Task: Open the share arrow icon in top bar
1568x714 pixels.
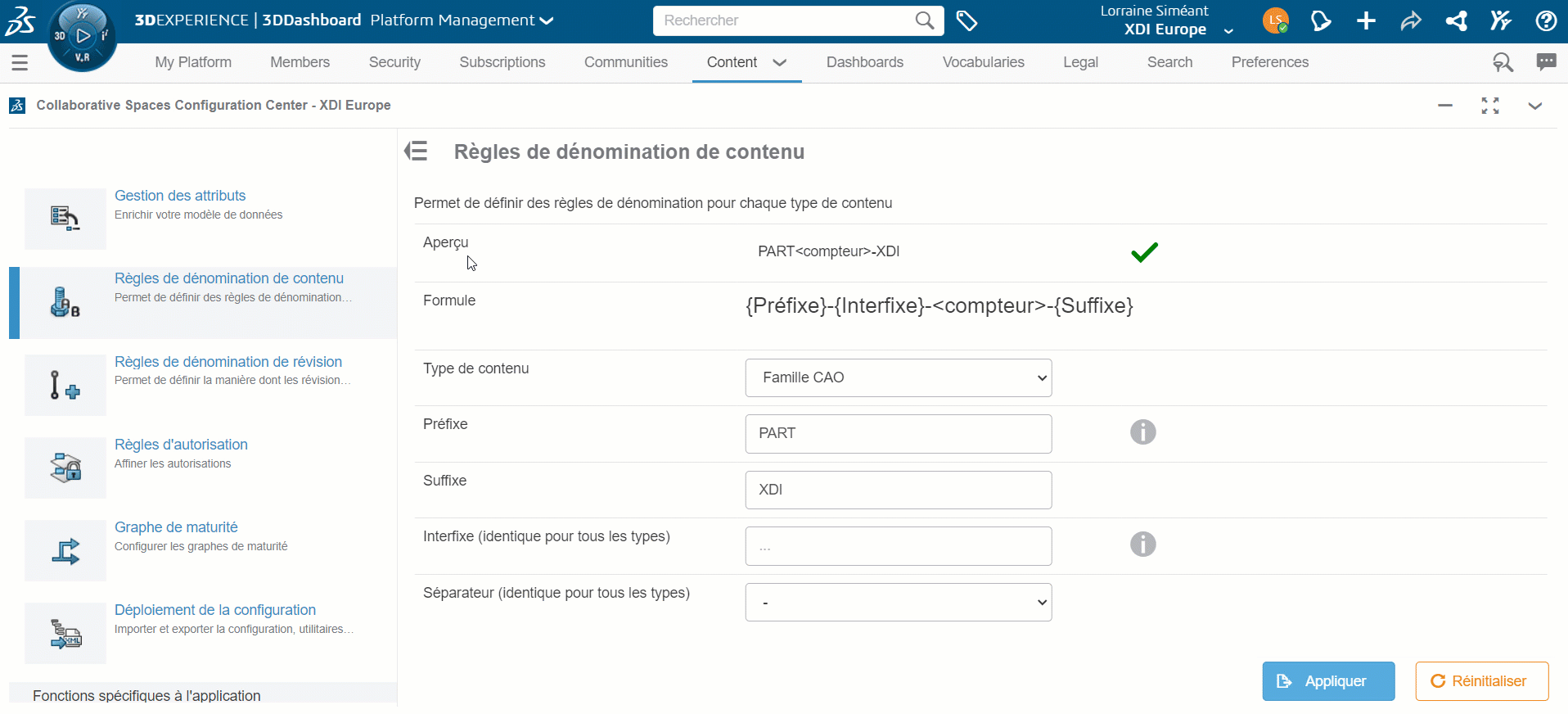Action: [x=1411, y=21]
